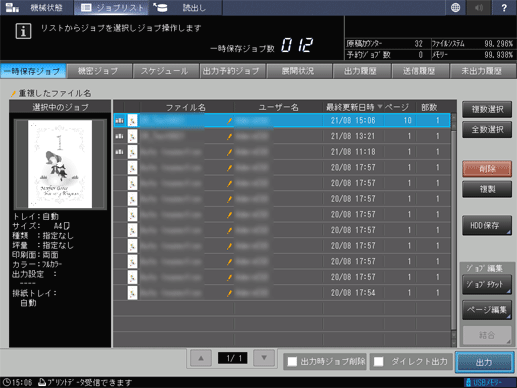
Task: Click the メモリー 99.938% value
Action: [x=499, y=55]
